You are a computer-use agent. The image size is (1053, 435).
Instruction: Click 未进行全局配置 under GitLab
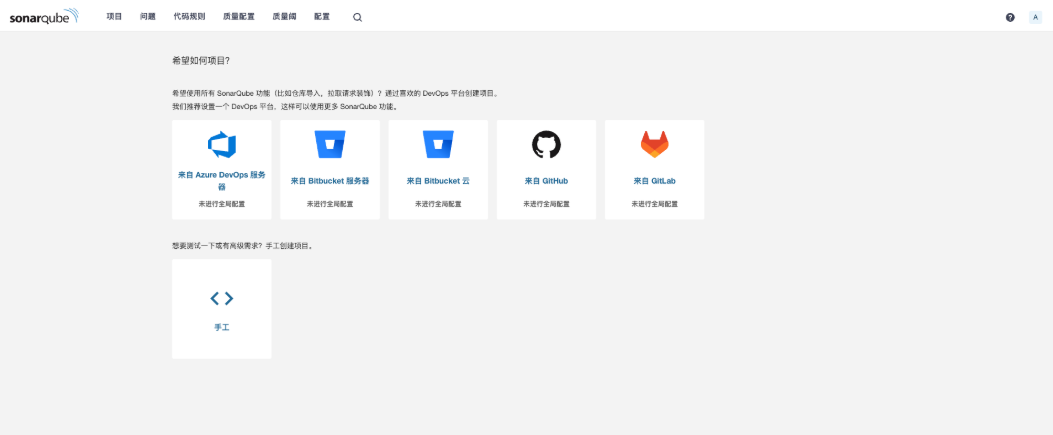pos(654,203)
